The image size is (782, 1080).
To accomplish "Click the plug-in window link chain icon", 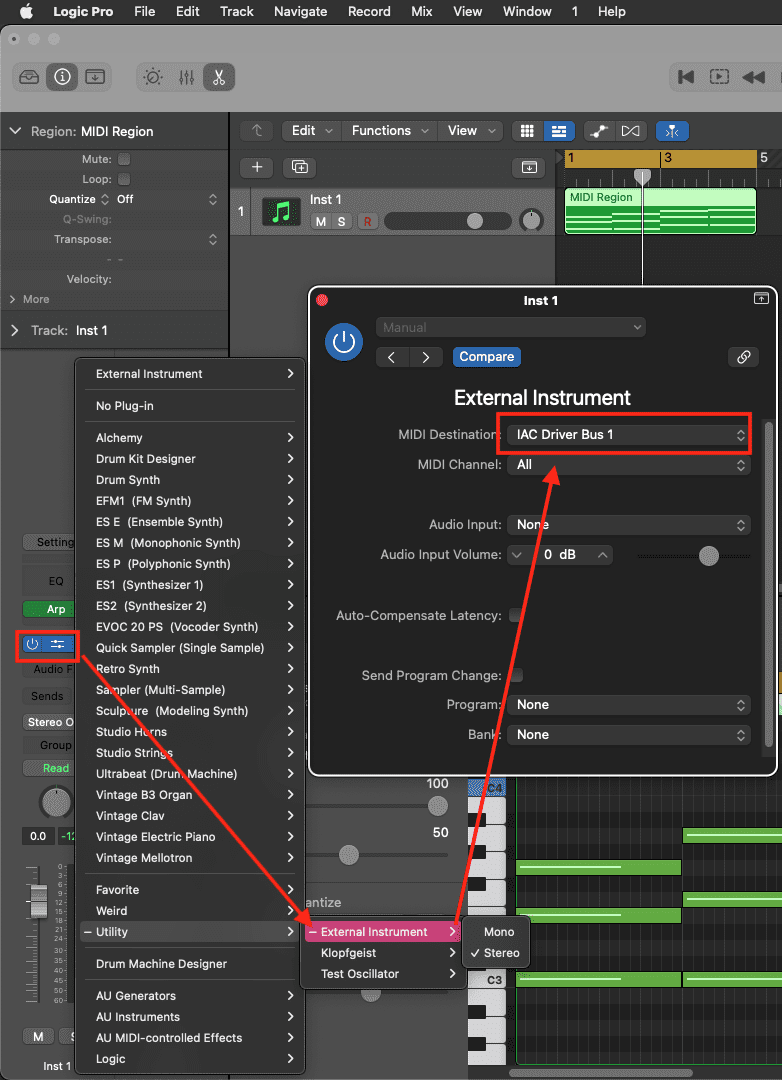I will pyautogui.click(x=743, y=357).
